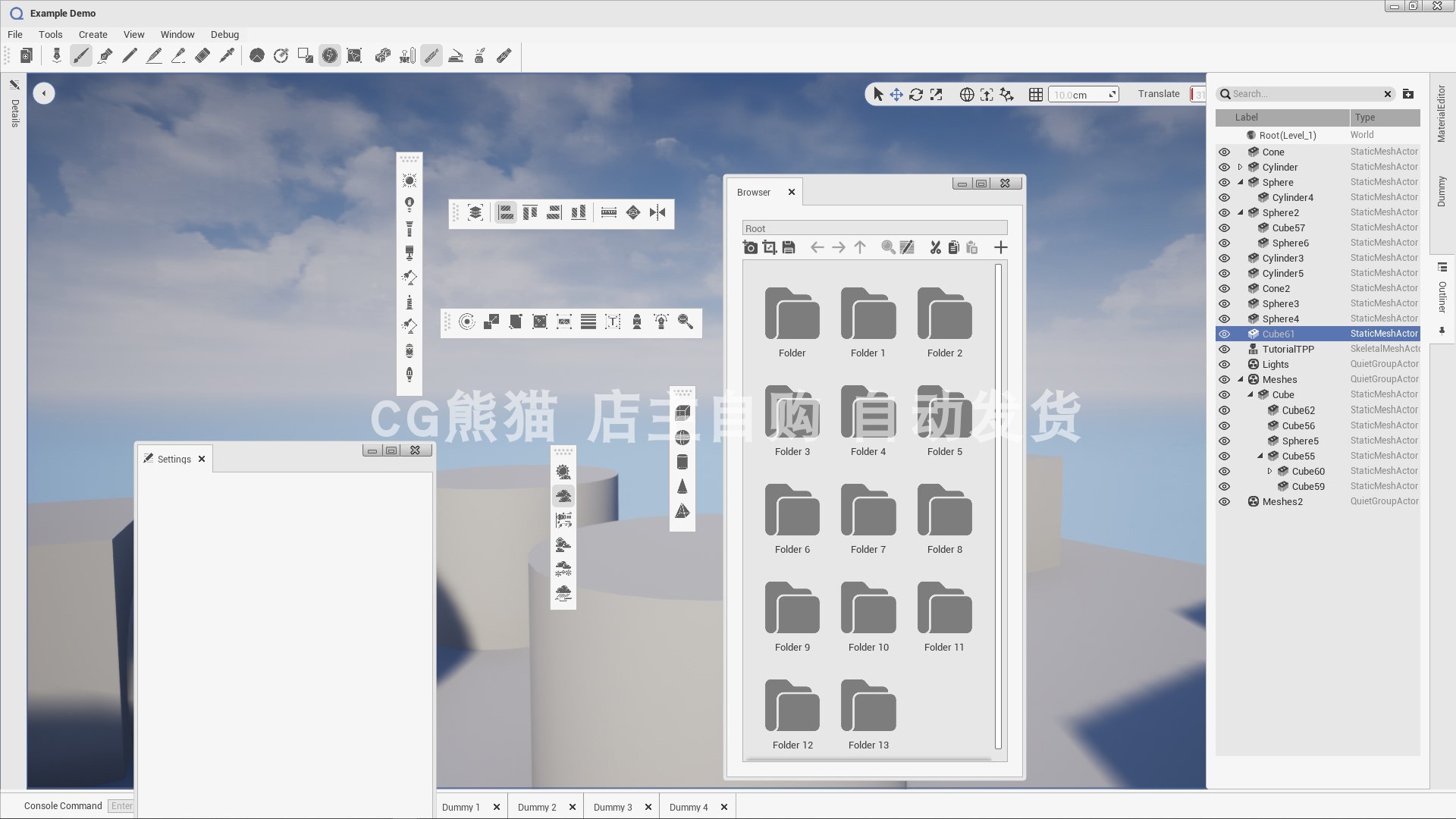Click the new folder icon beside Outliner search
The height and width of the screenshot is (819, 1456).
click(x=1408, y=94)
